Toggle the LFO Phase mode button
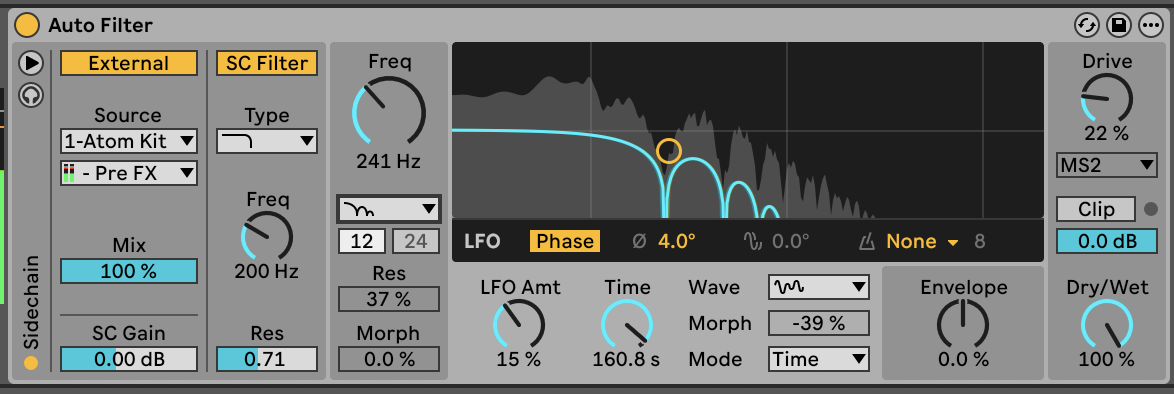 click(x=565, y=241)
